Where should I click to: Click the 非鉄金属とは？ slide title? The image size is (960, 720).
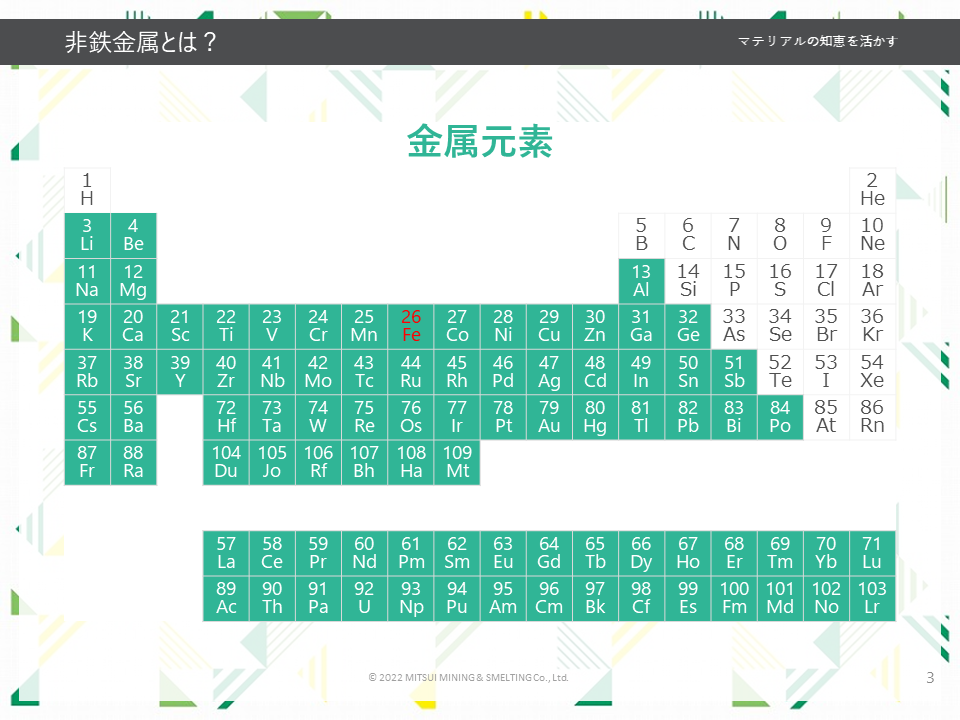pyautogui.click(x=141, y=43)
